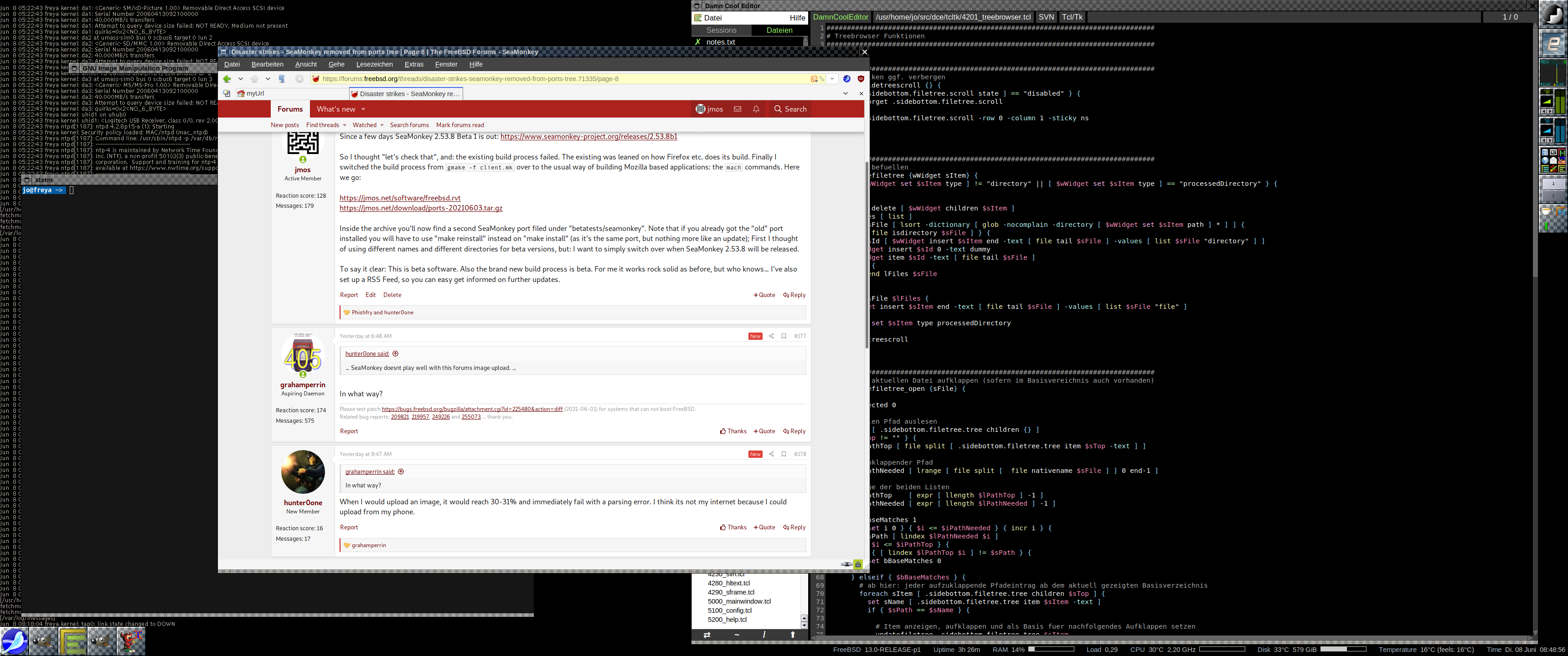Expand the URL bar history dropdown
The image size is (1568, 656).
coord(832,78)
